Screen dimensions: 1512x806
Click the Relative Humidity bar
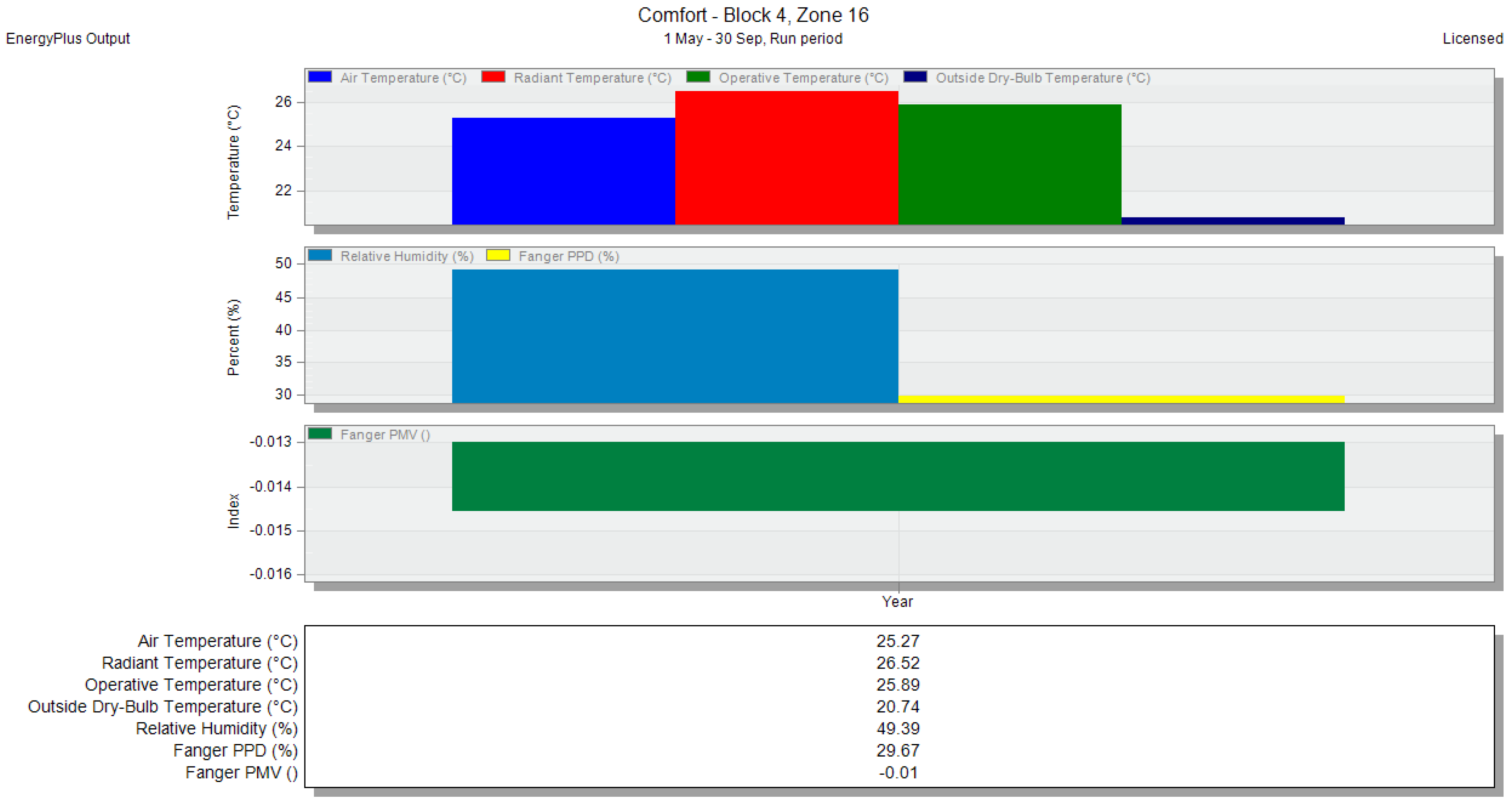(675, 336)
